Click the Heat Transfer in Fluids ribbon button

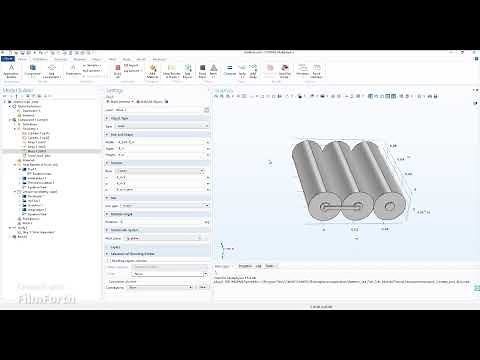point(171,71)
